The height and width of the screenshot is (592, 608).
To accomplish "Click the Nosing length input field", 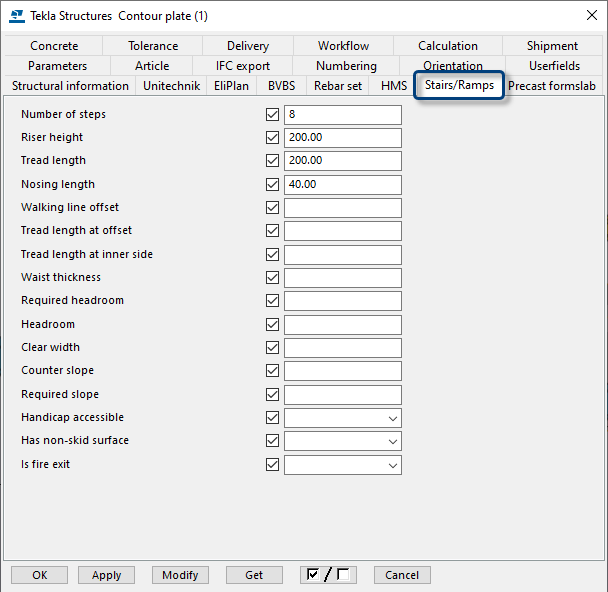I will click(x=342, y=185).
